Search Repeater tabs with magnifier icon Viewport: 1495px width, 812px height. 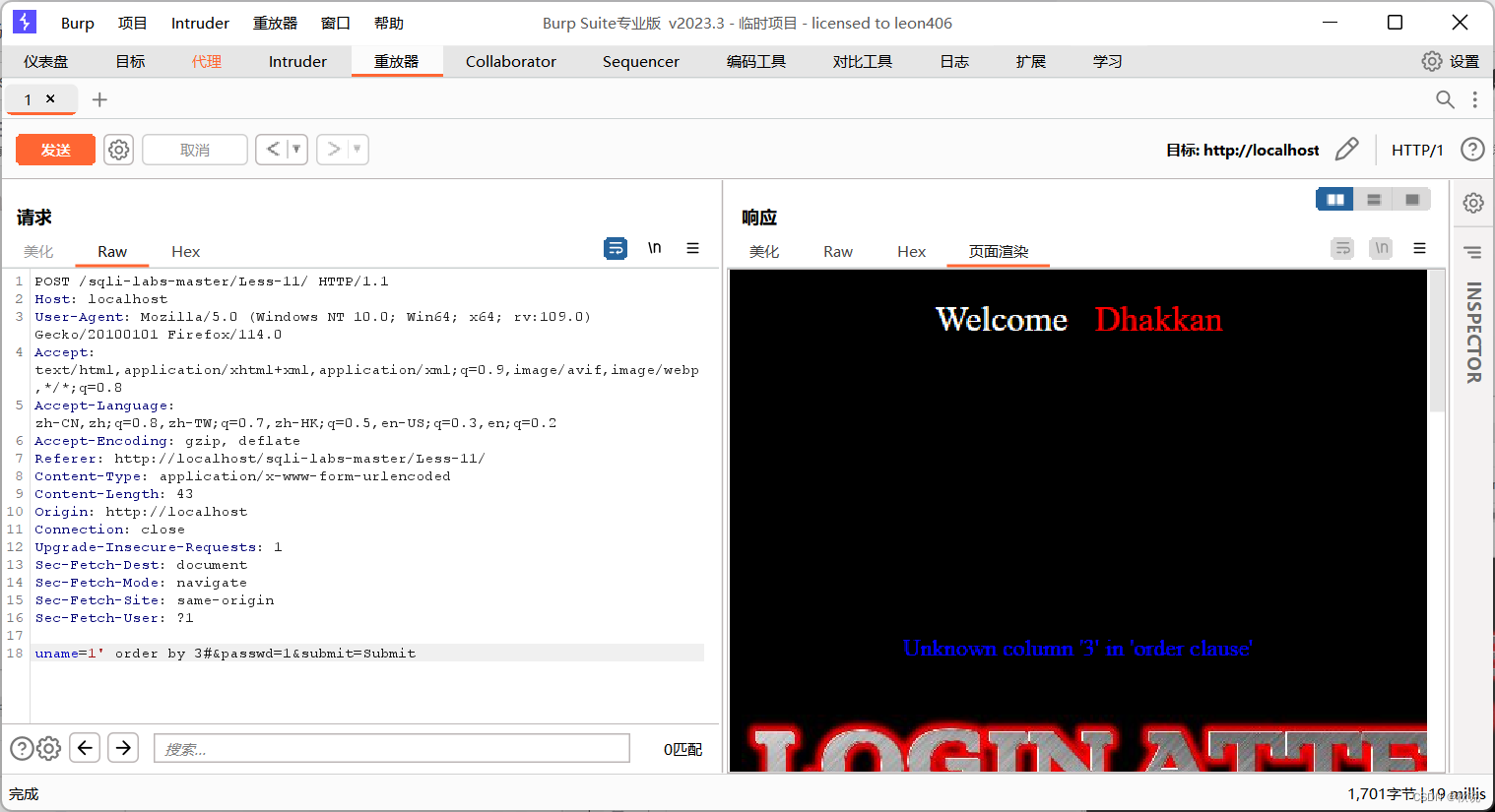(x=1445, y=99)
